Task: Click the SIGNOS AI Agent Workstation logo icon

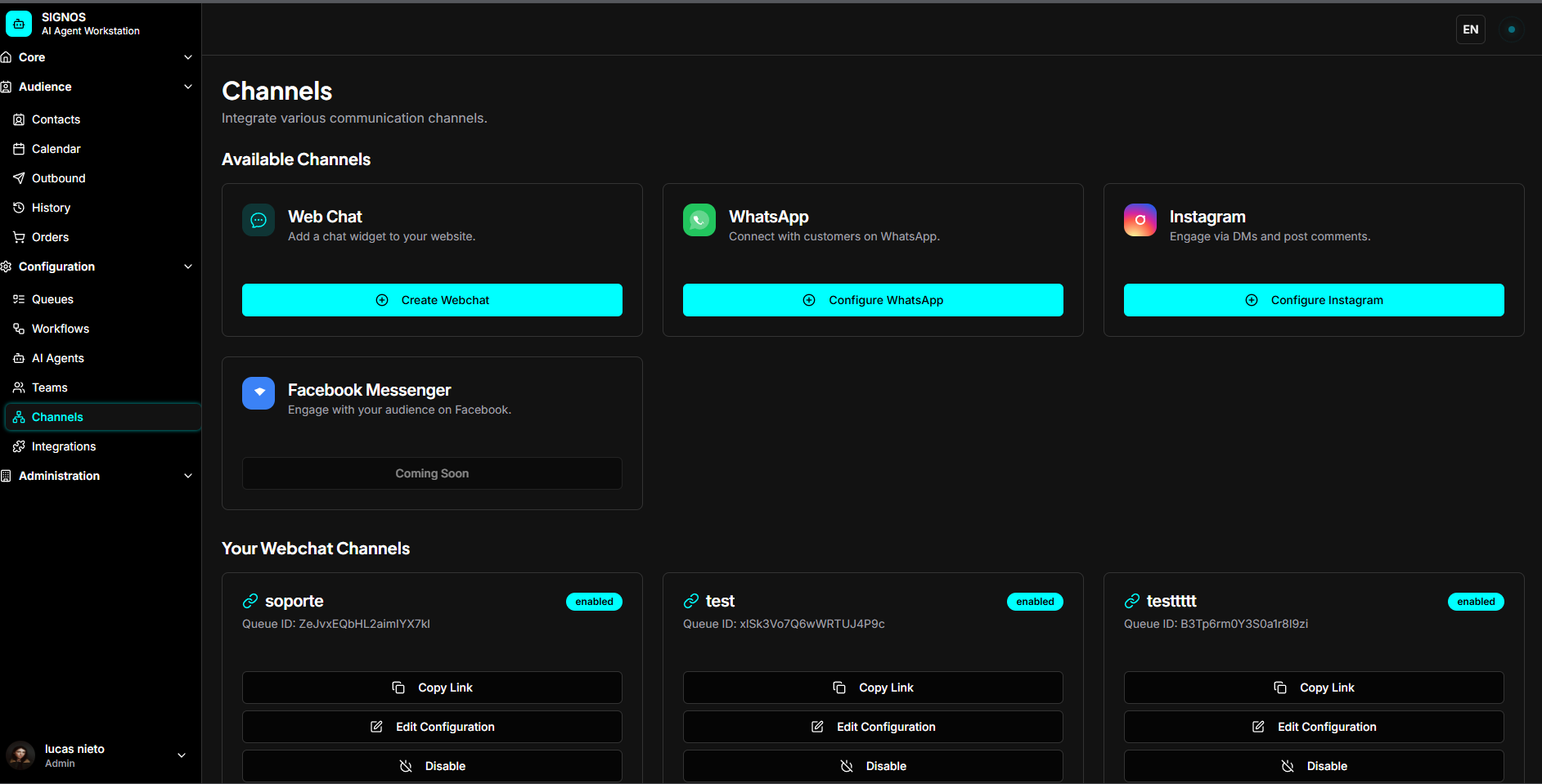Action: [18, 24]
